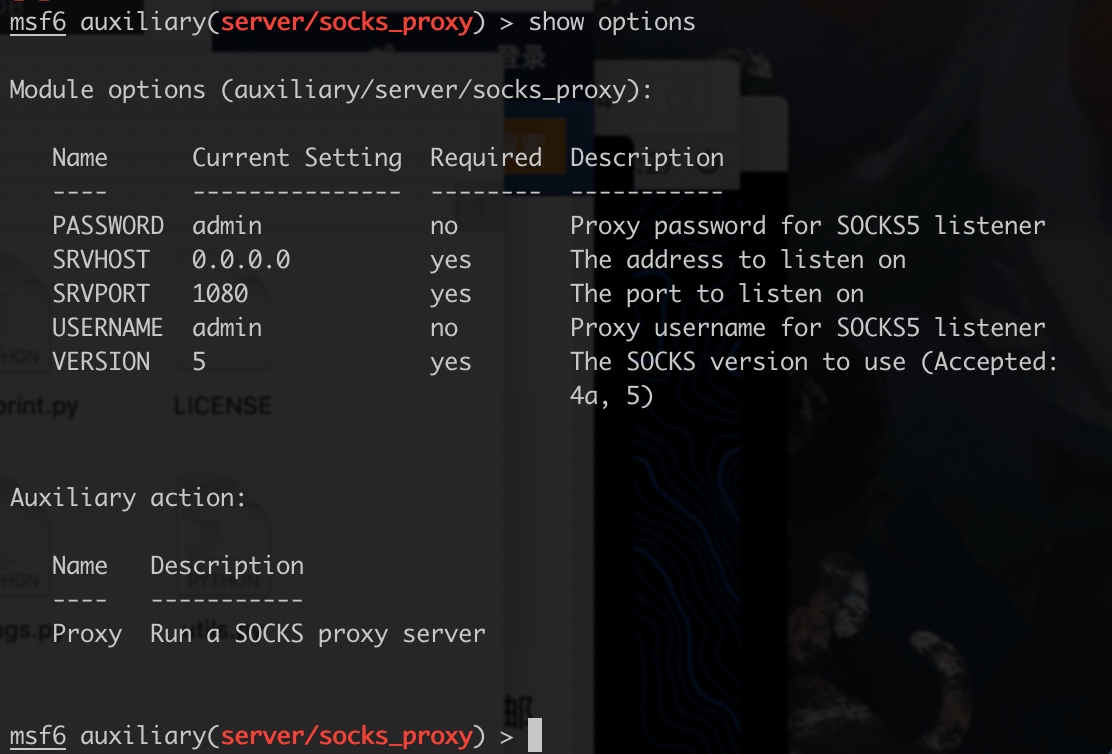This screenshot has height=754, width=1112.
Task: Click the 'Description' header in the action table
Action: (227, 566)
